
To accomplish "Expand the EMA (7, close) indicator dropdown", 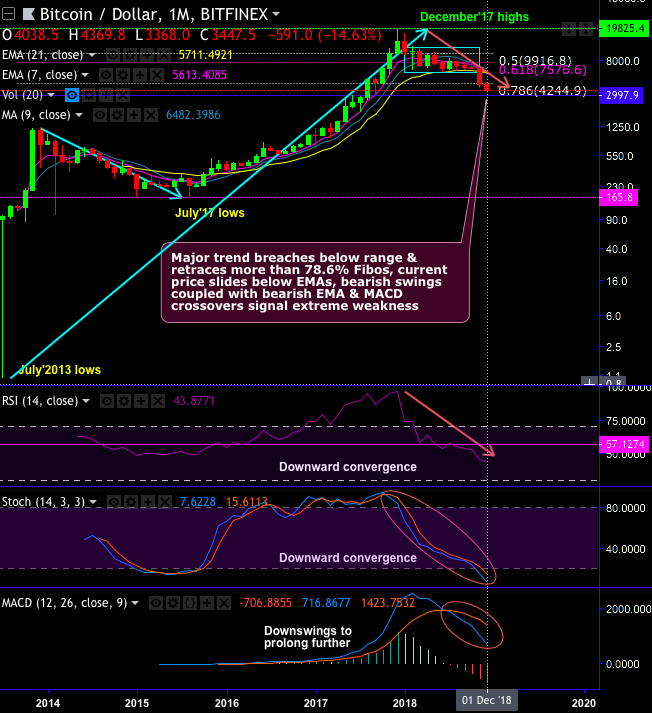I will coord(85,75).
